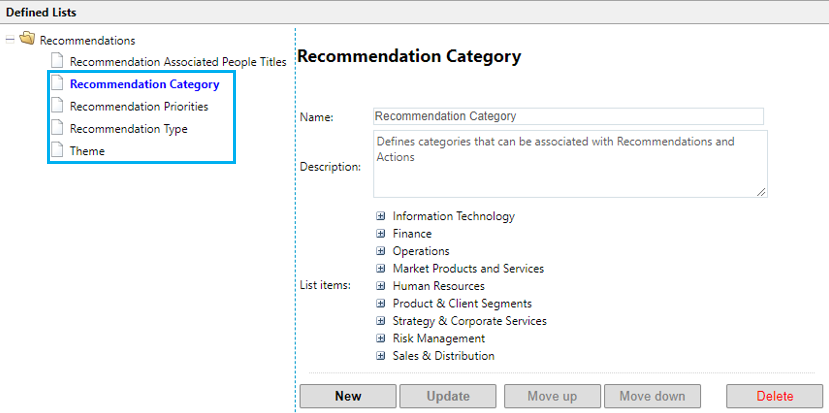Expand the Risk Management list item

click(x=381, y=338)
